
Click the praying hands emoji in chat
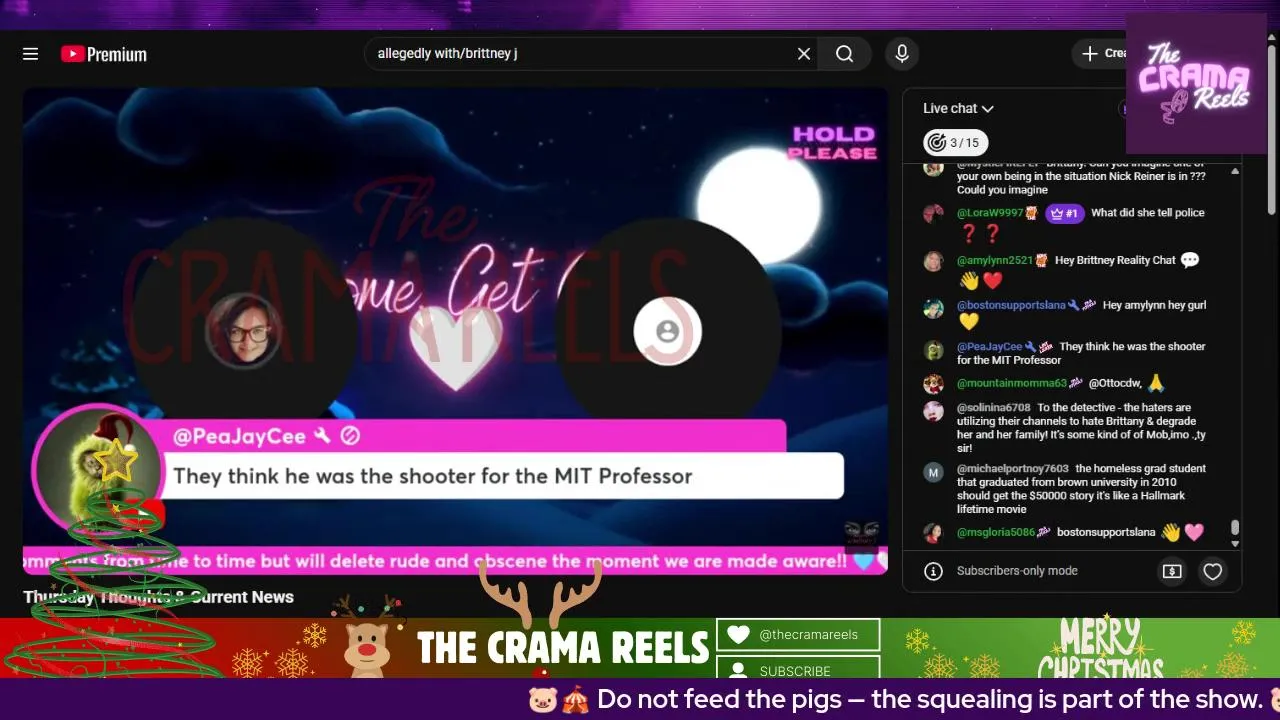pyautogui.click(x=1156, y=383)
